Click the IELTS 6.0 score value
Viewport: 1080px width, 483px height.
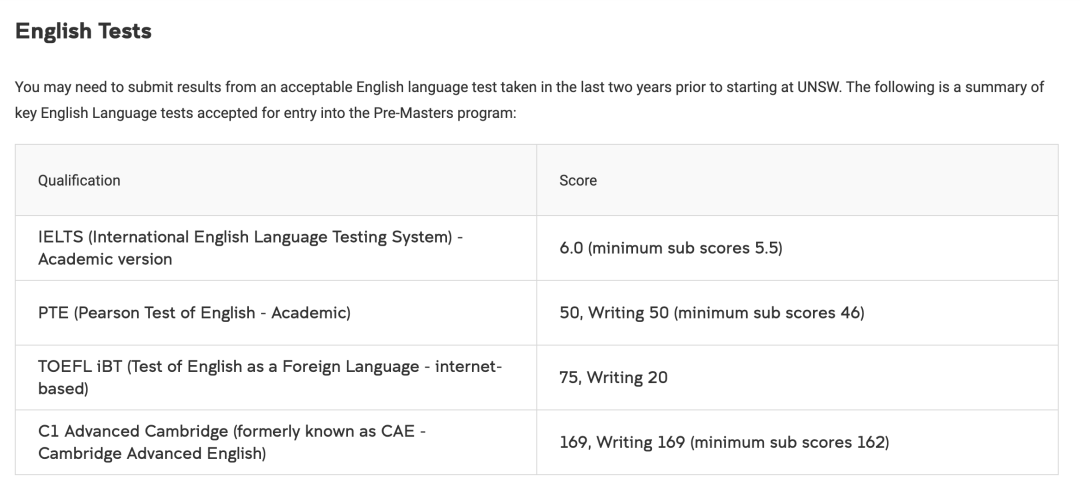[x=571, y=248]
